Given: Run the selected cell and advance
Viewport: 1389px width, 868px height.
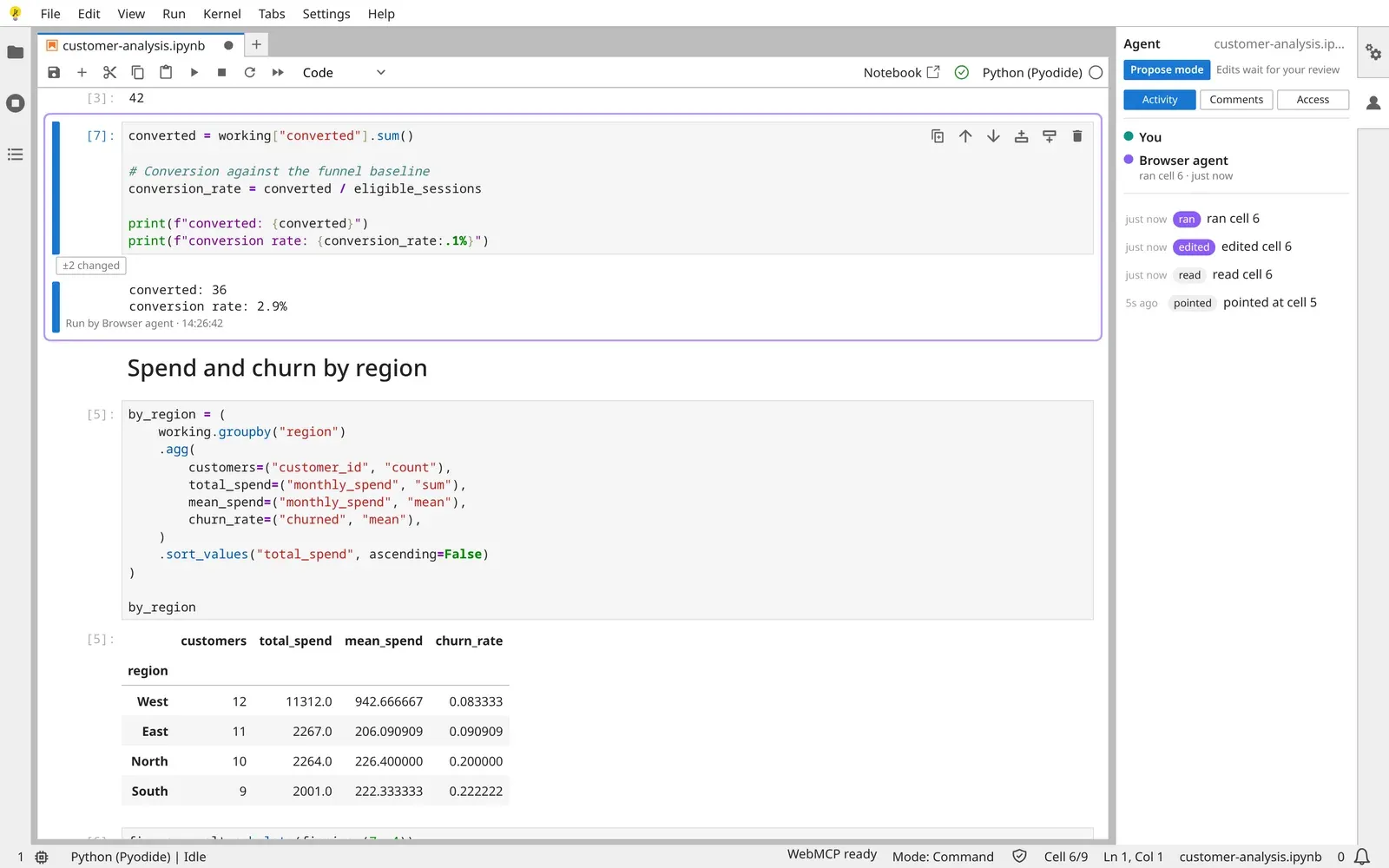Looking at the screenshot, I should [x=194, y=73].
